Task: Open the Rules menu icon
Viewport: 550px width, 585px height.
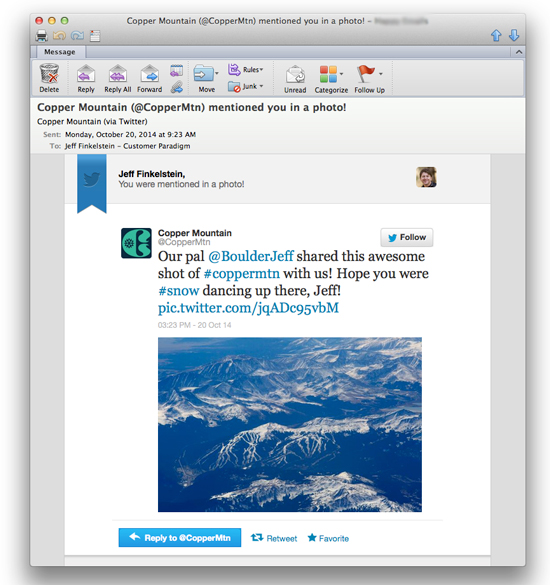Action: 234,69
